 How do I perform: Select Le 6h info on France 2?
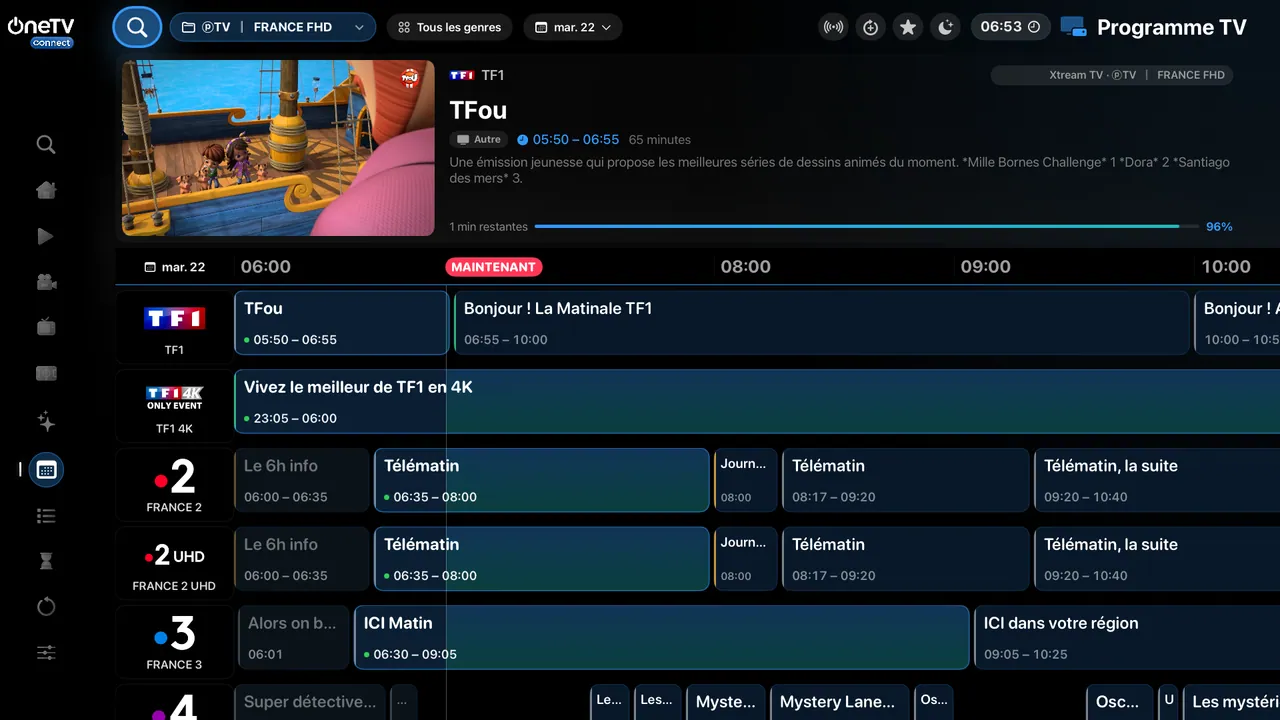(x=302, y=481)
